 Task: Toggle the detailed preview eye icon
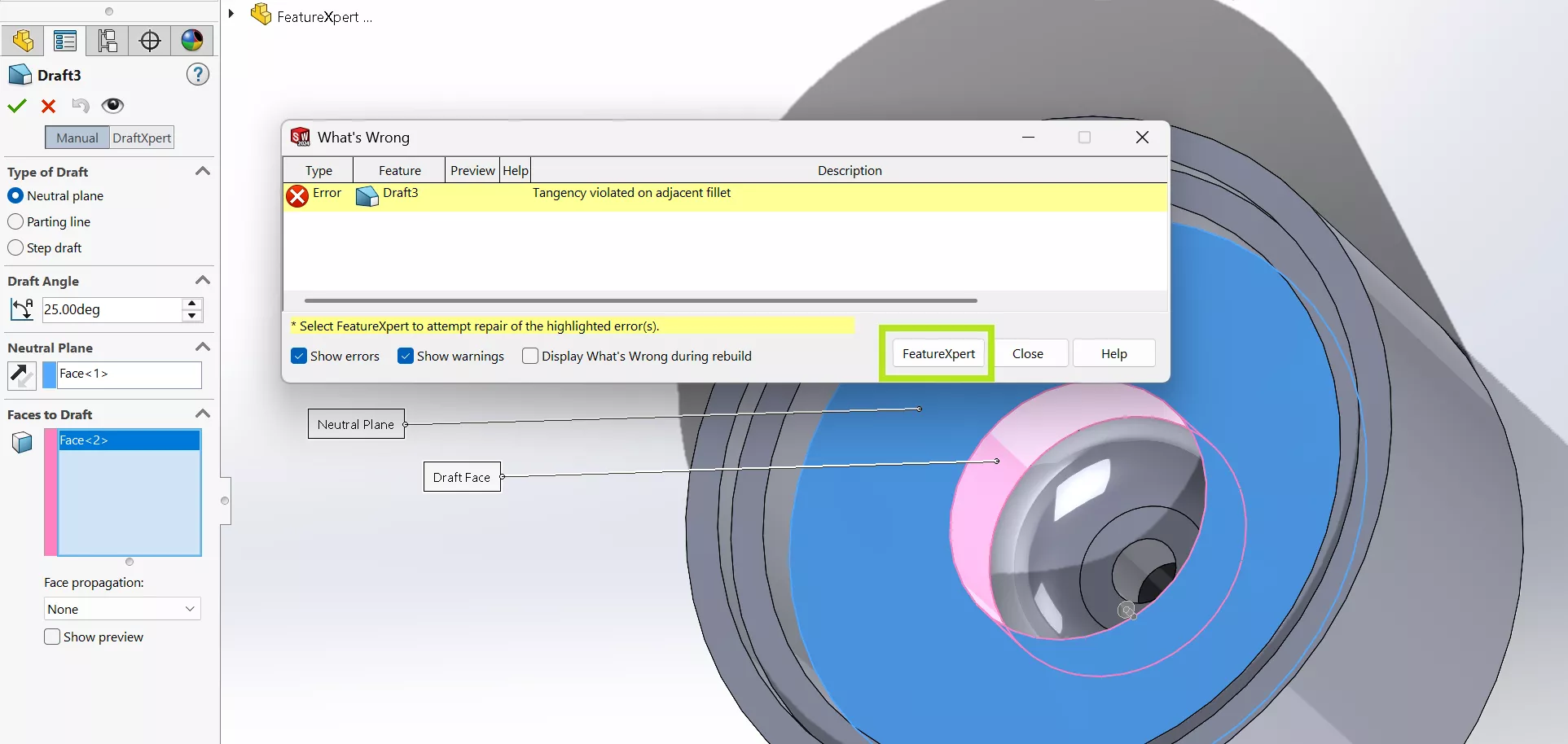[x=112, y=106]
